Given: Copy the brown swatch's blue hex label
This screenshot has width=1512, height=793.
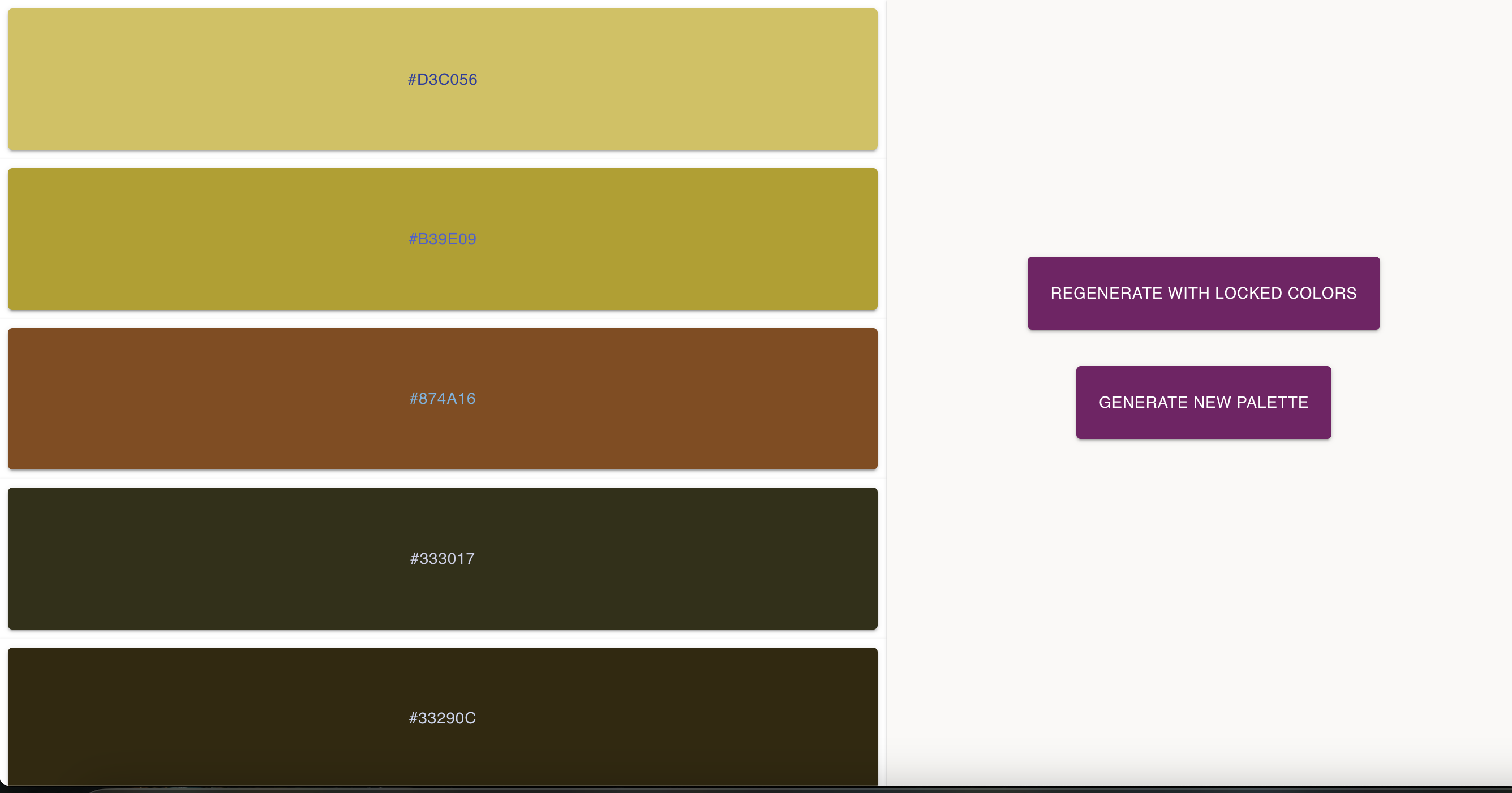Looking at the screenshot, I should [x=442, y=399].
